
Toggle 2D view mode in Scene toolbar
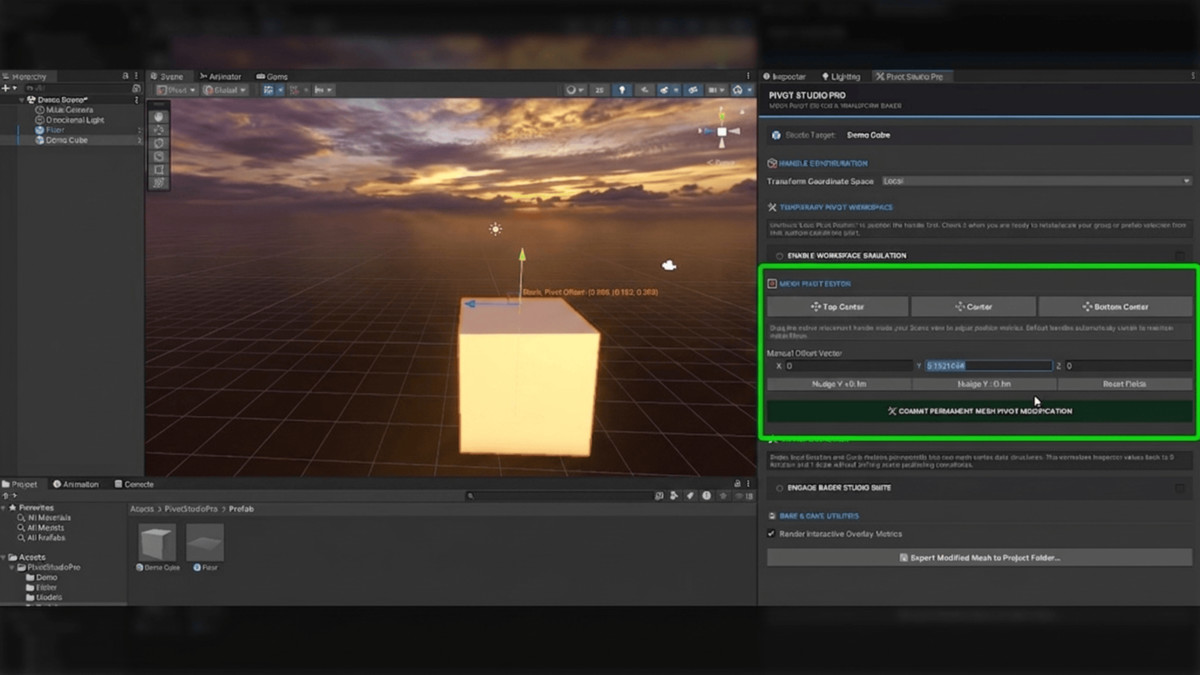(599, 90)
